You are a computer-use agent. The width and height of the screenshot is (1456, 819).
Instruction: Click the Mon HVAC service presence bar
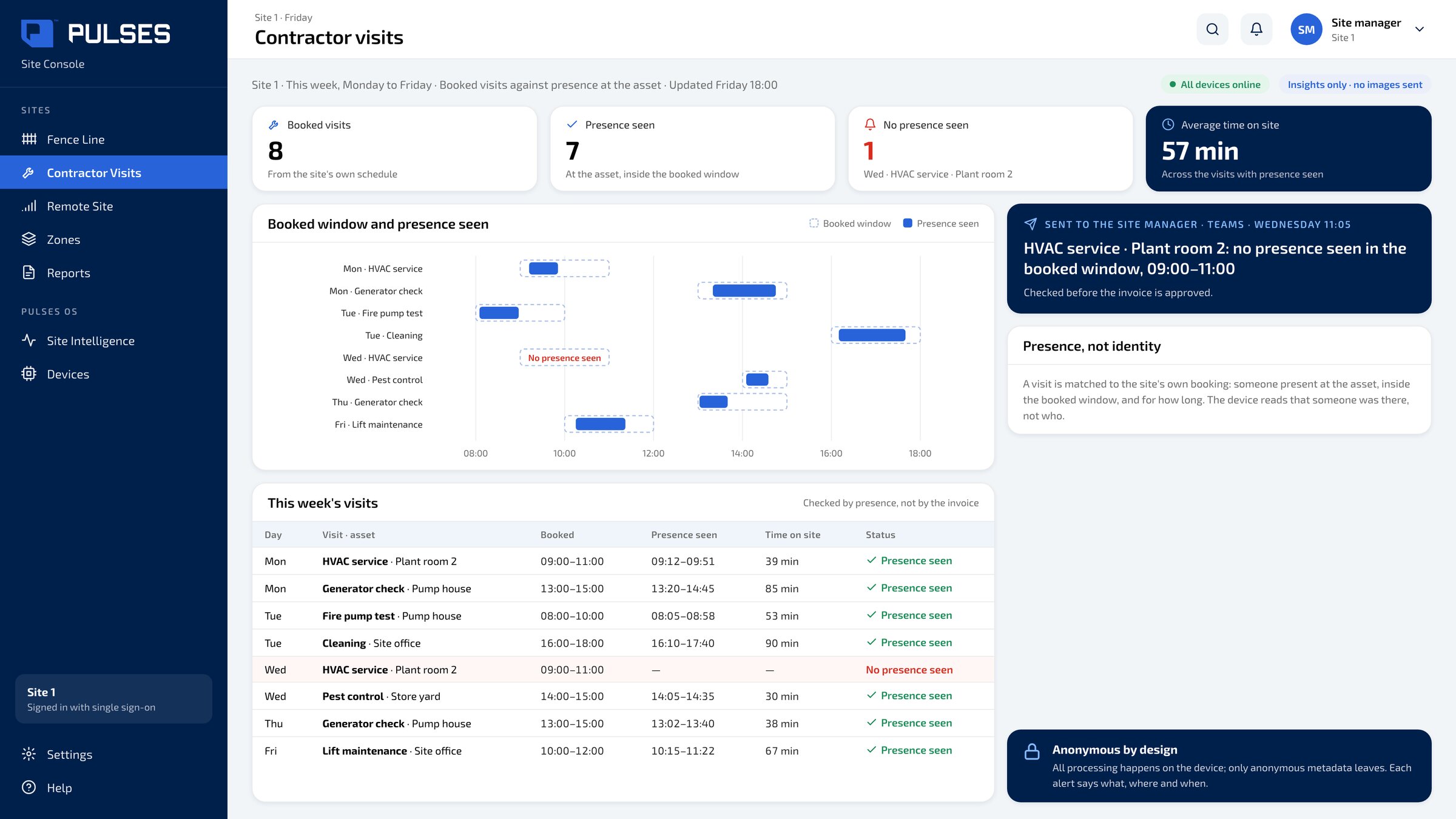[544, 268]
